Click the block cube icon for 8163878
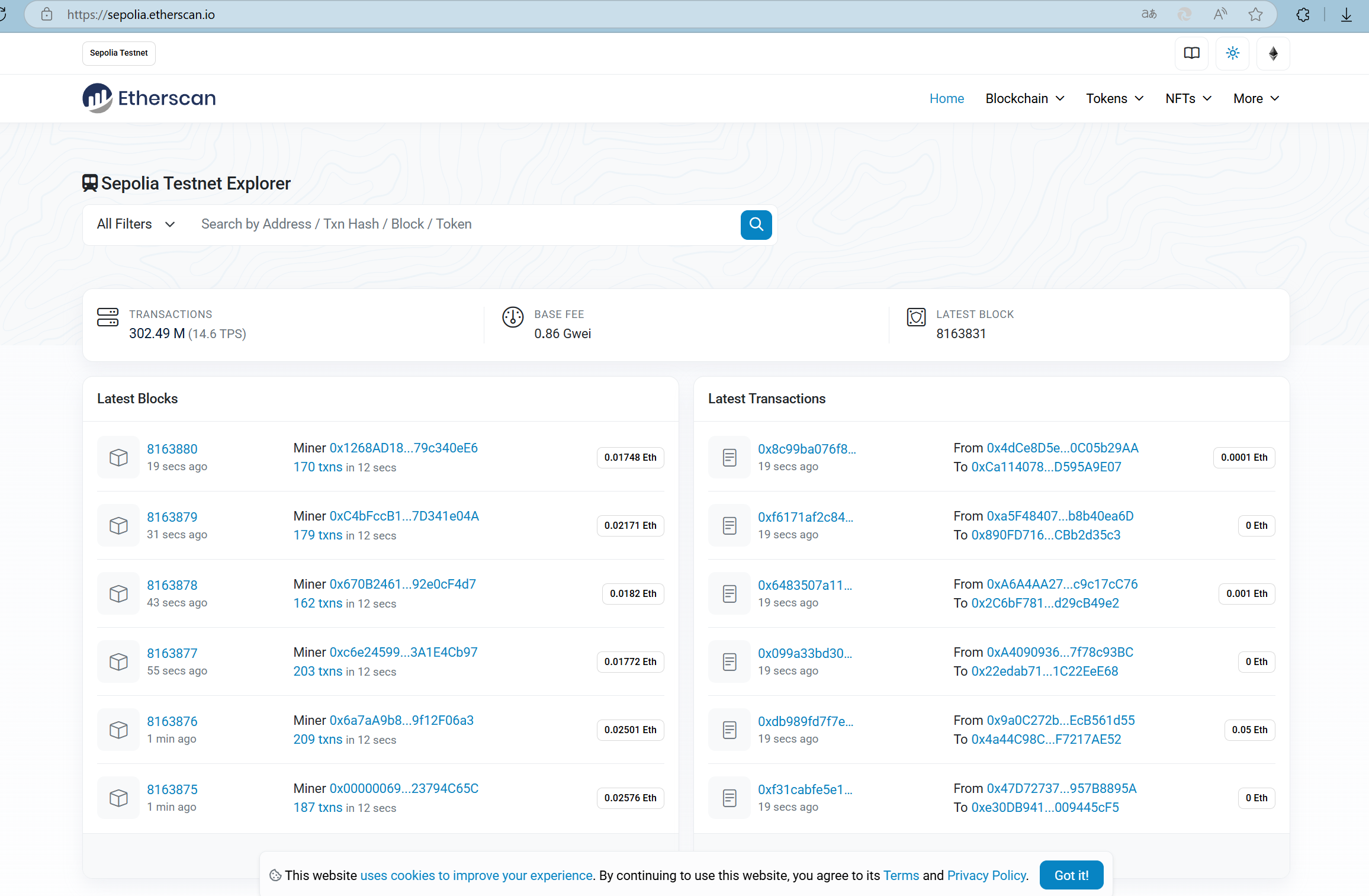The height and width of the screenshot is (896, 1369). pos(118,593)
